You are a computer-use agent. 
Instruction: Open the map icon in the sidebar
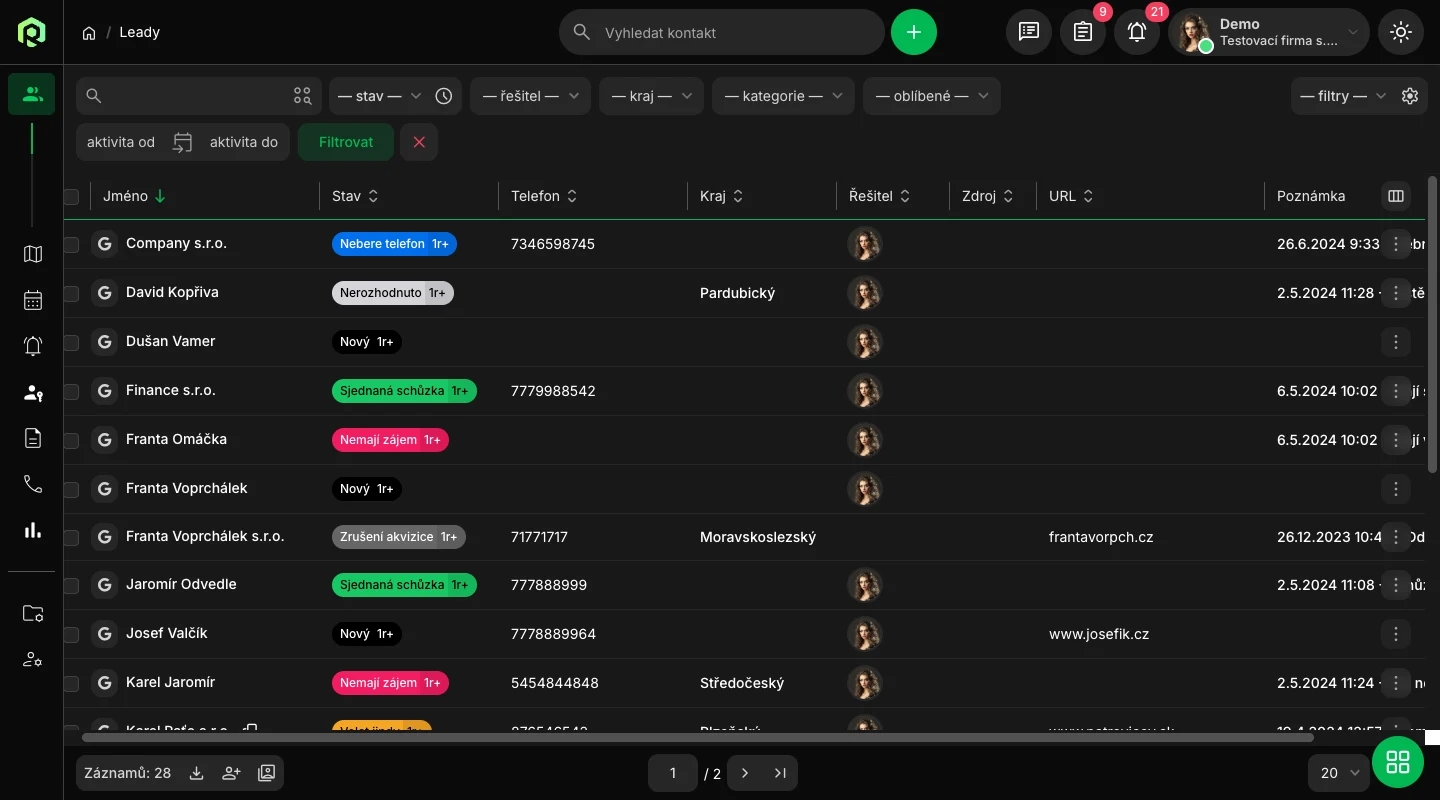click(33, 254)
